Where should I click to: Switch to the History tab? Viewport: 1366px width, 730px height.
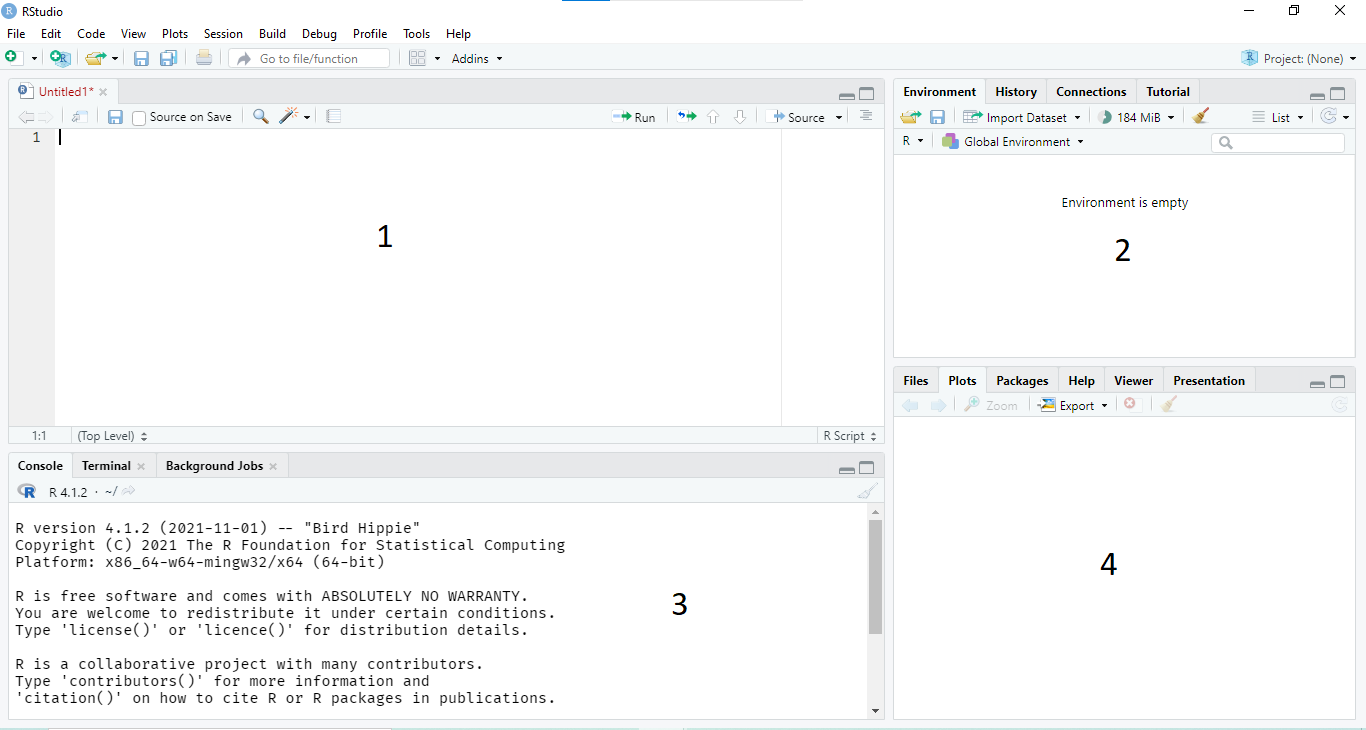(x=1016, y=92)
